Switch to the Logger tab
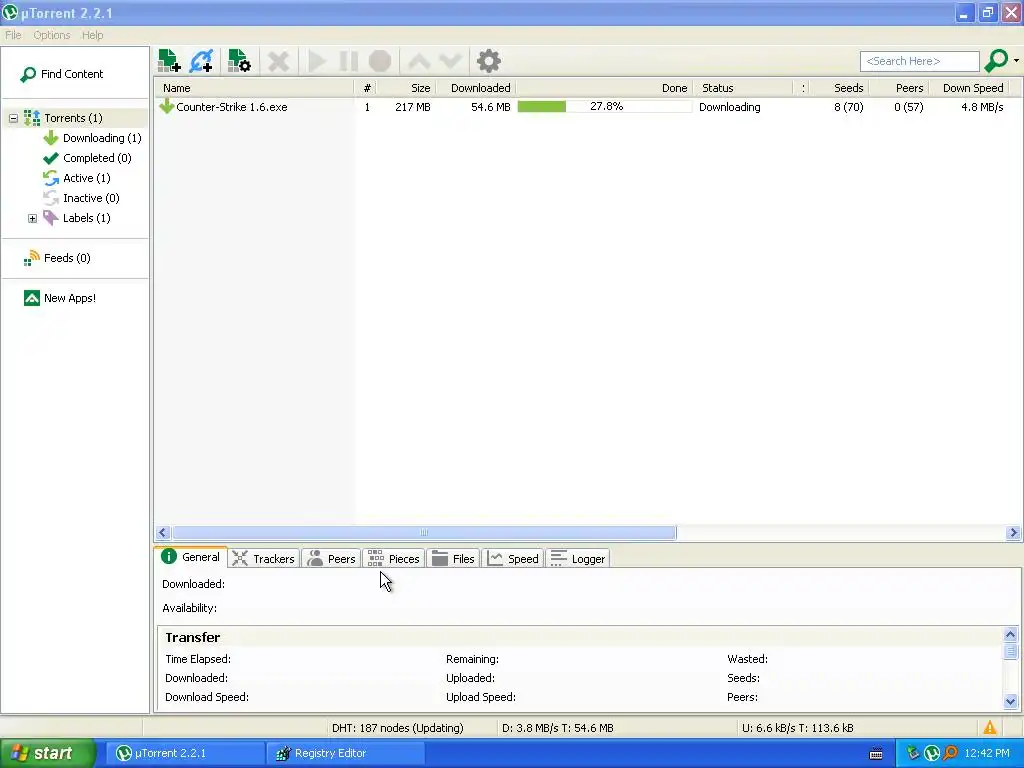The height and width of the screenshot is (768, 1024). [577, 559]
